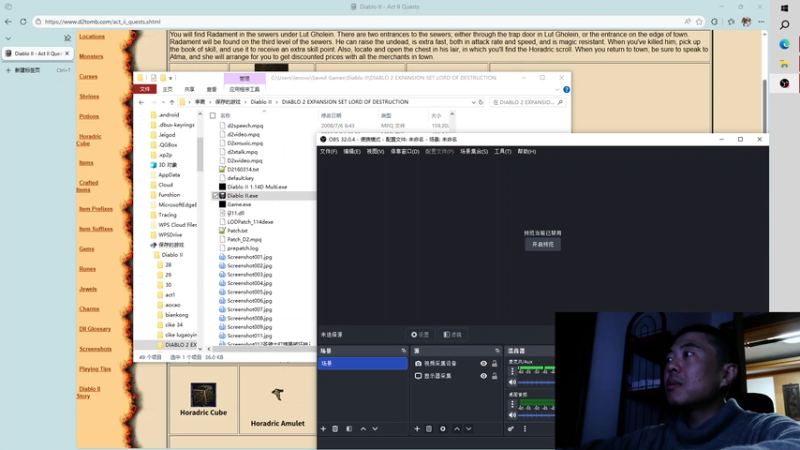Move scene down in OBS Scenes panel
The width and height of the screenshot is (800, 450).
click(x=375, y=429)
